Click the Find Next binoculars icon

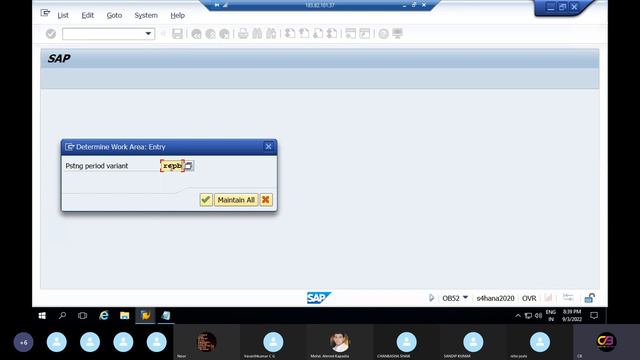(271, 33)
